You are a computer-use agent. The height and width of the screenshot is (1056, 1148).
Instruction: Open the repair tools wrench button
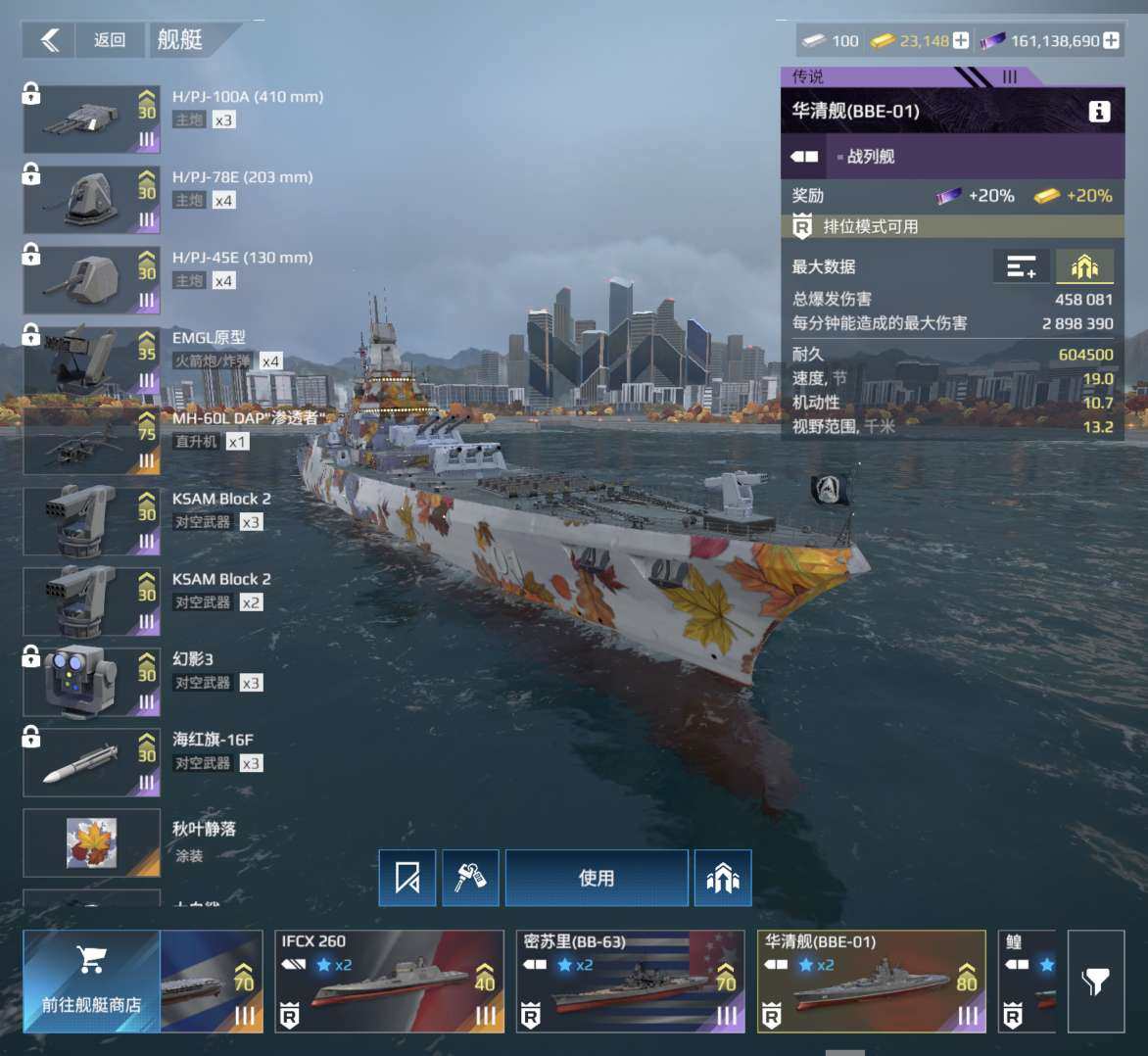click(470, 878)
